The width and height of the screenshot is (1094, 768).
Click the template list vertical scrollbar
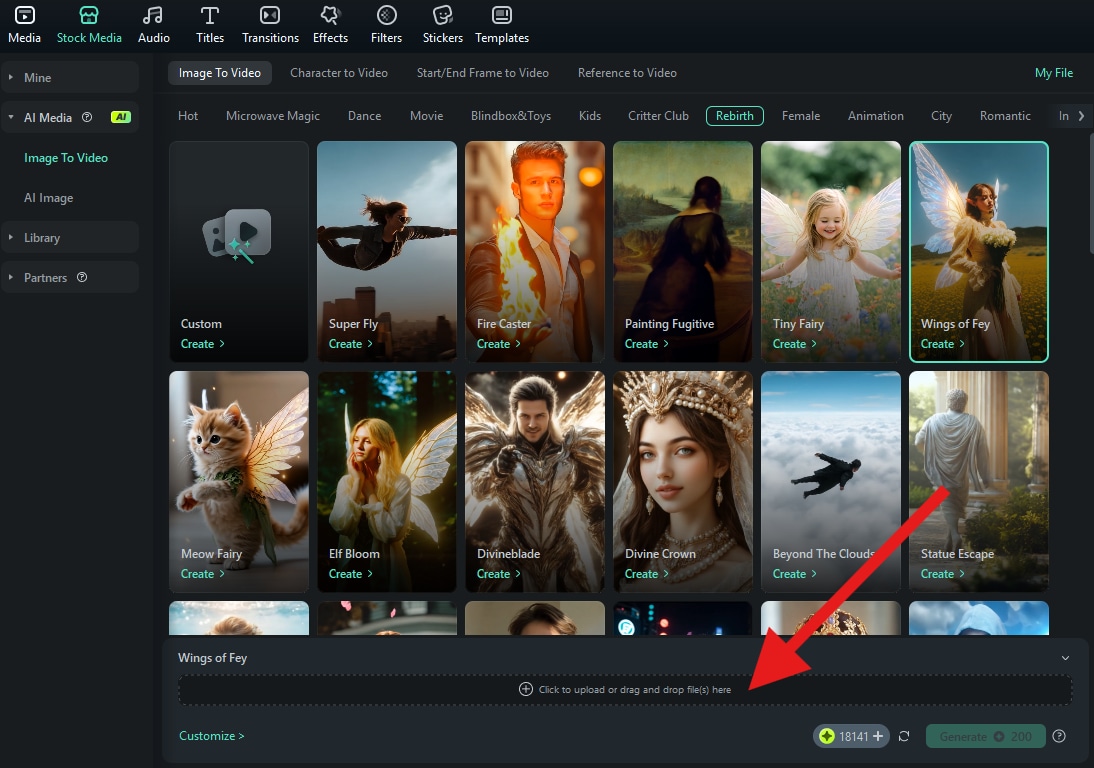(x=1091, y=195)
